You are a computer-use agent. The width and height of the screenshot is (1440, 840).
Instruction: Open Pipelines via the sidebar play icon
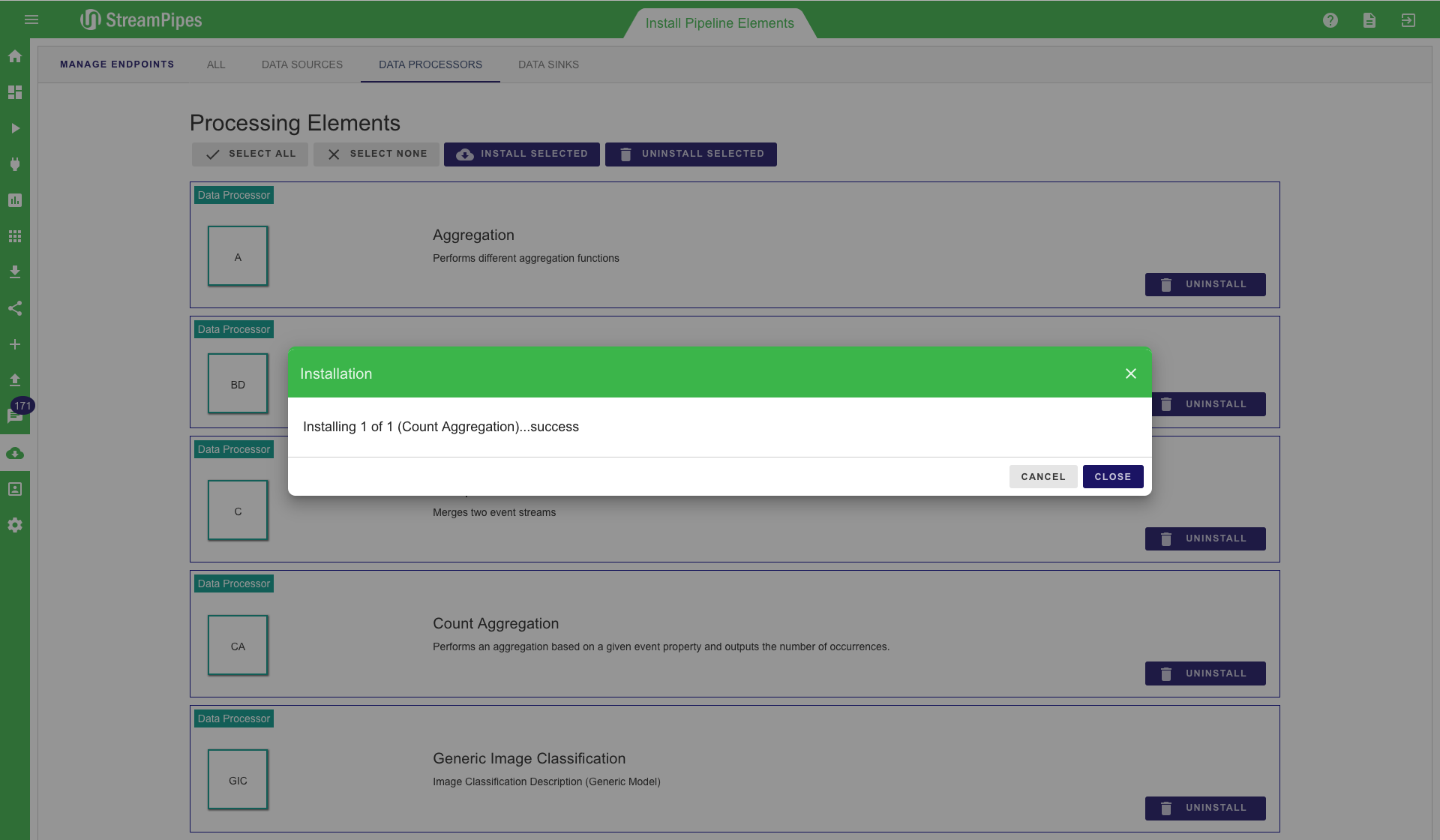pos(15,128)
